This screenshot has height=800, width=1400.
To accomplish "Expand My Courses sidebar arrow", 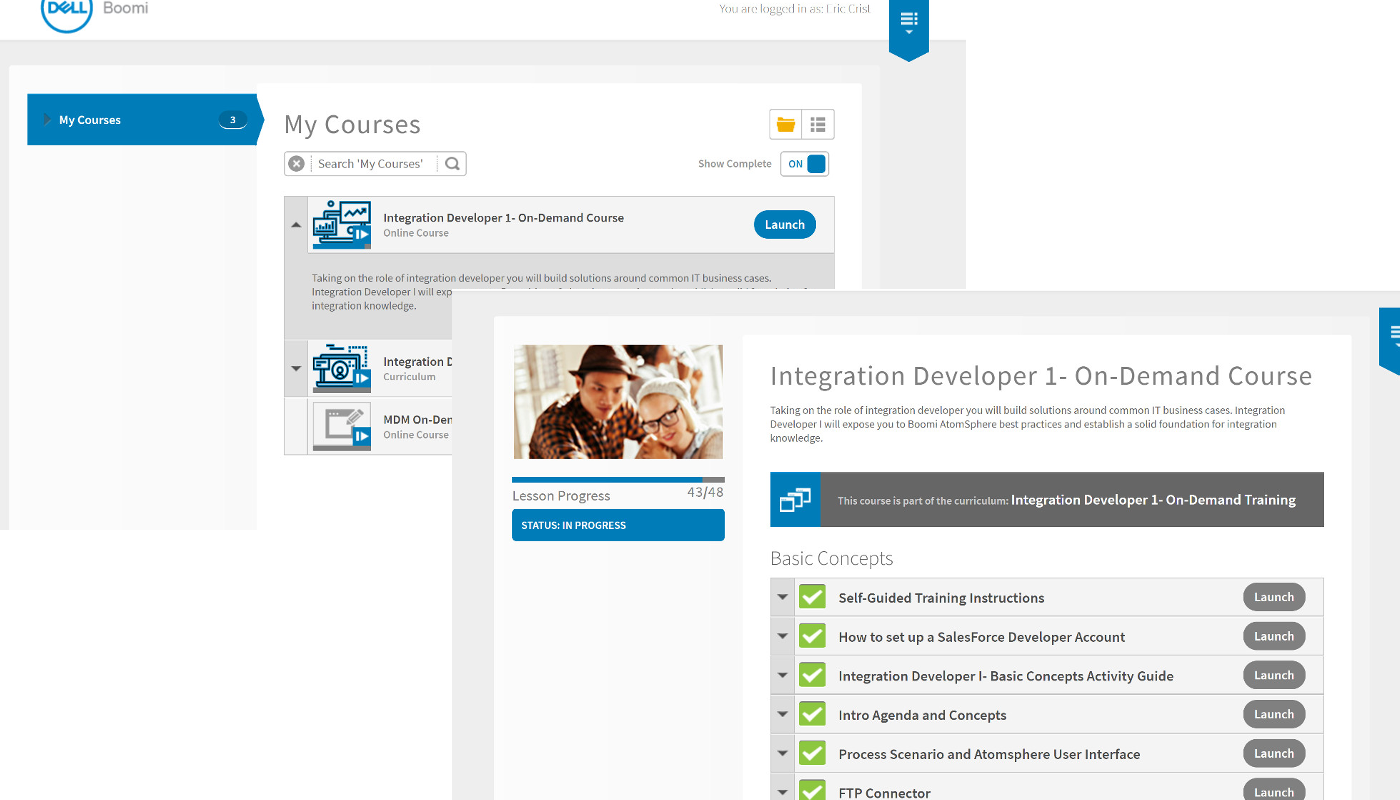I will 47,120.
